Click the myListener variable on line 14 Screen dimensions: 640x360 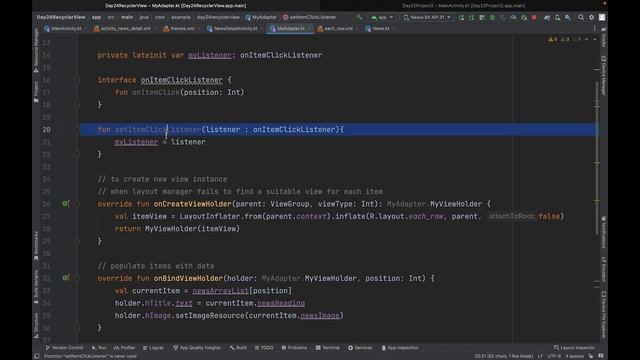(209, 55)
